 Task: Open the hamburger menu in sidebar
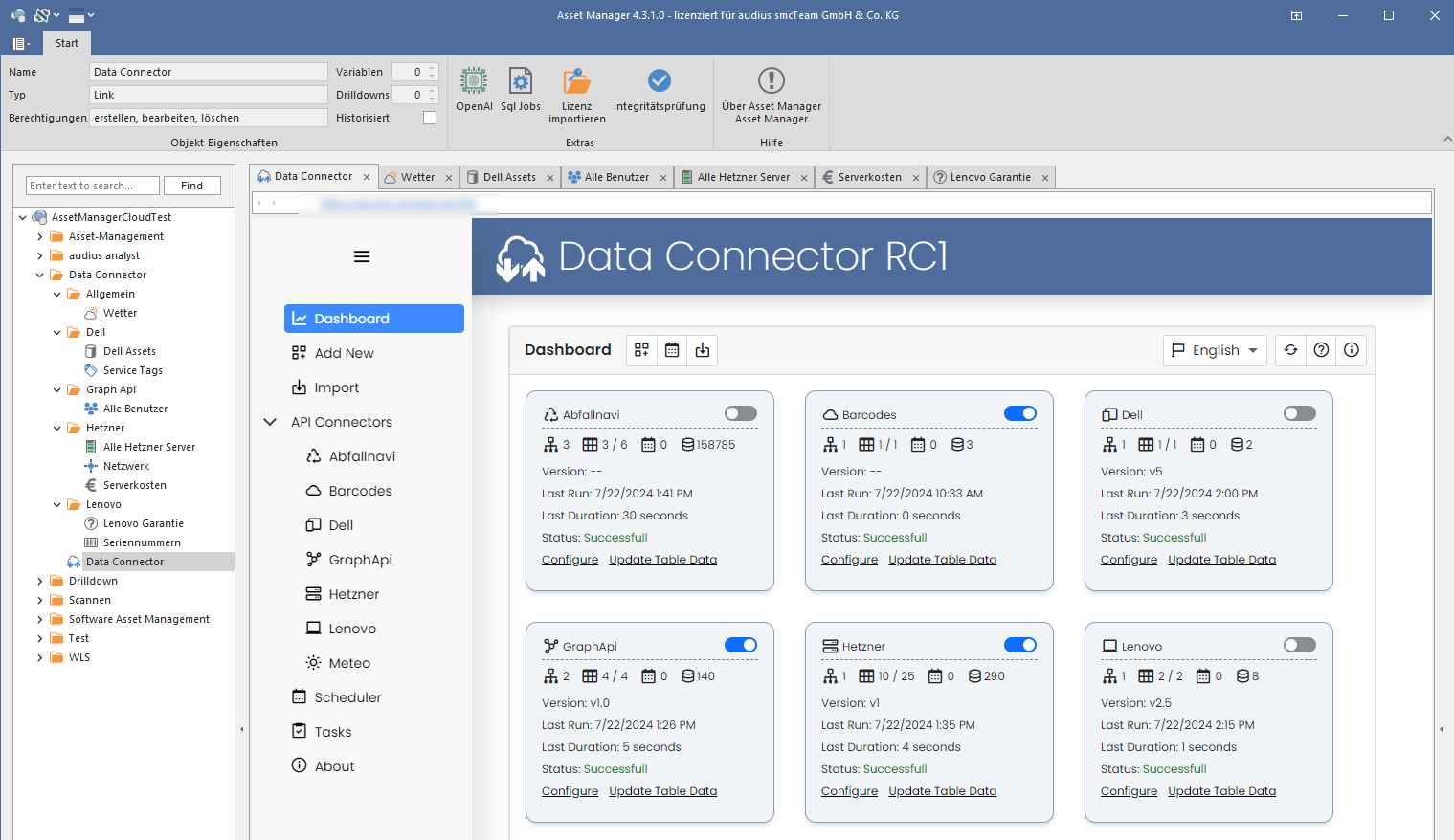(362, 256)
